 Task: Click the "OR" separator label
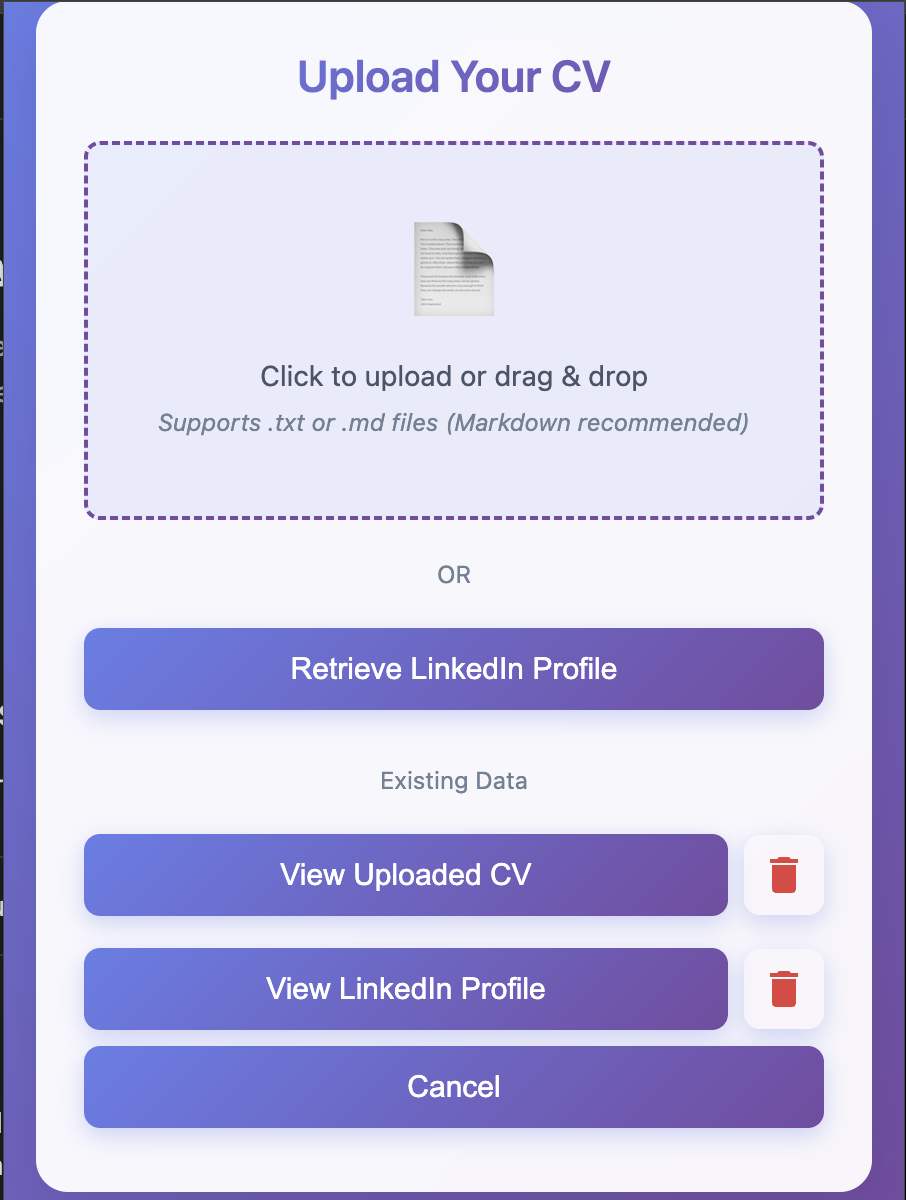[x=454, y=575]
